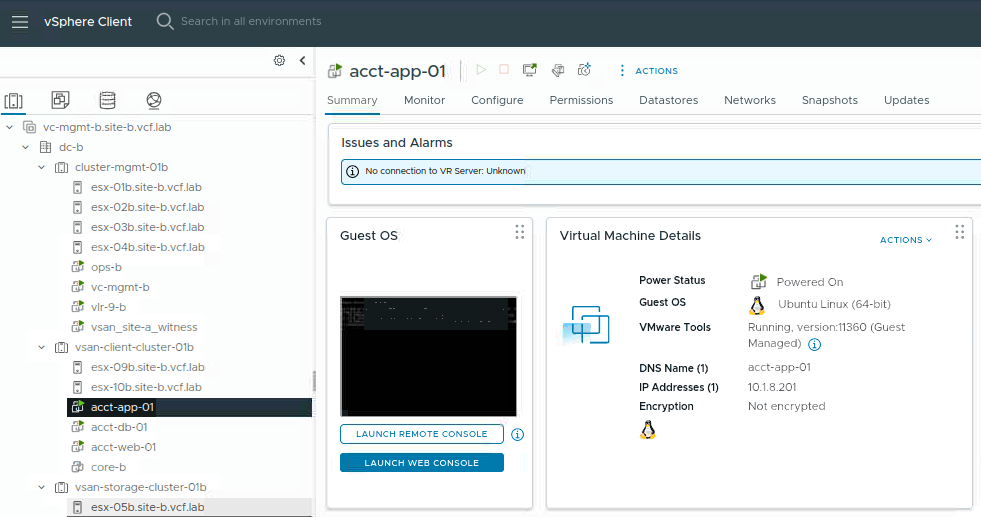Click the Take Snapshot toolbar icon
This screenshot has height=517, width=981.
point(585,70)
